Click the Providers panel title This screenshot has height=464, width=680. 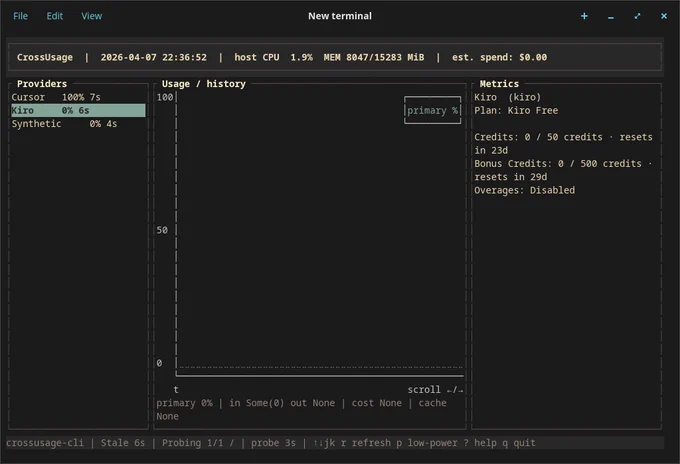[42, 84]
